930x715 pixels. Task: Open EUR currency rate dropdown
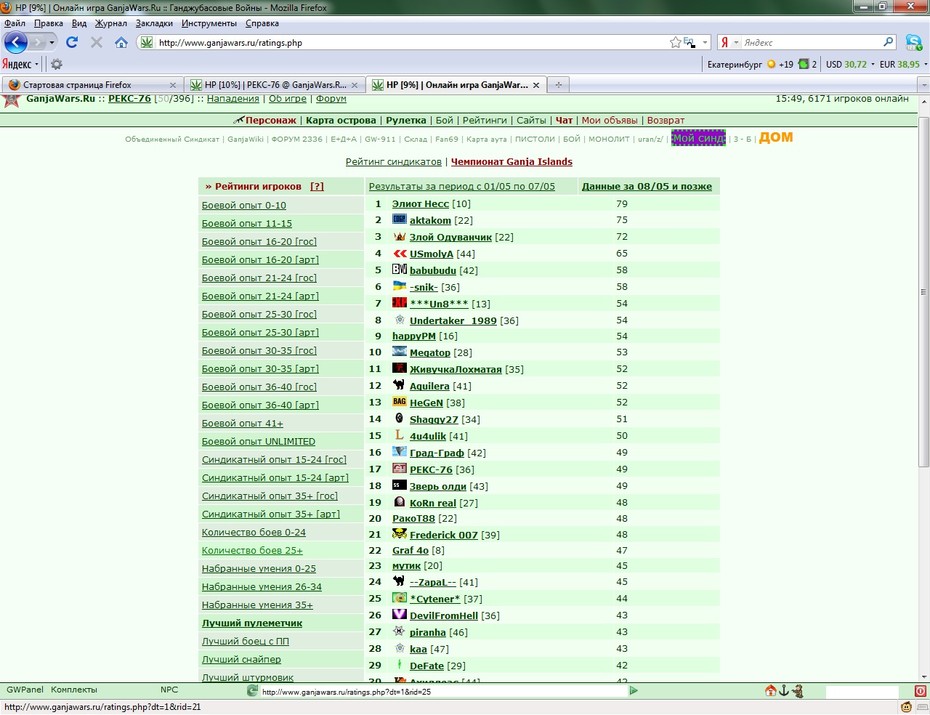[925, 64]
